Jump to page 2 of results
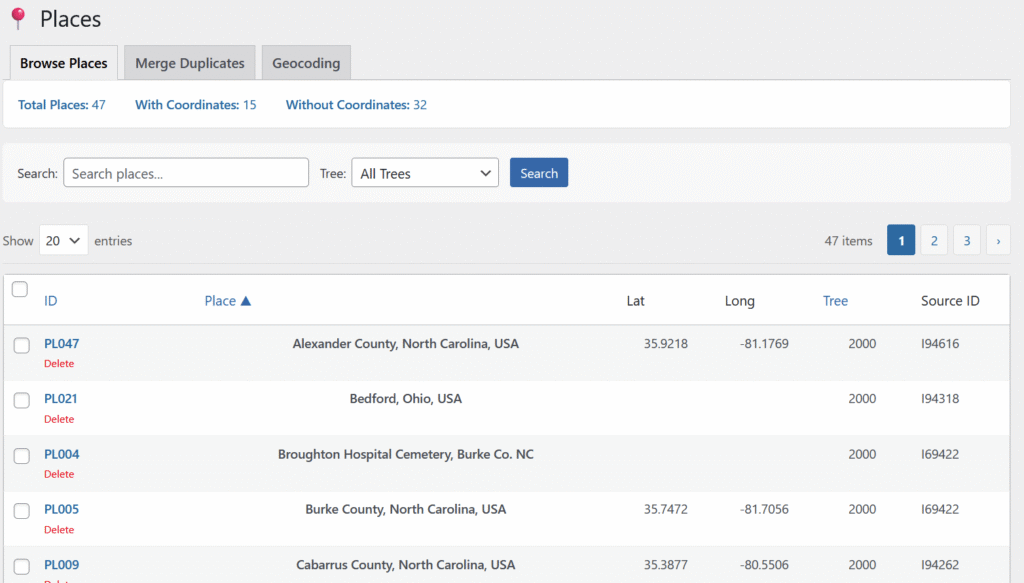This screenshot has height=583, width=1024. pos(933,240)
